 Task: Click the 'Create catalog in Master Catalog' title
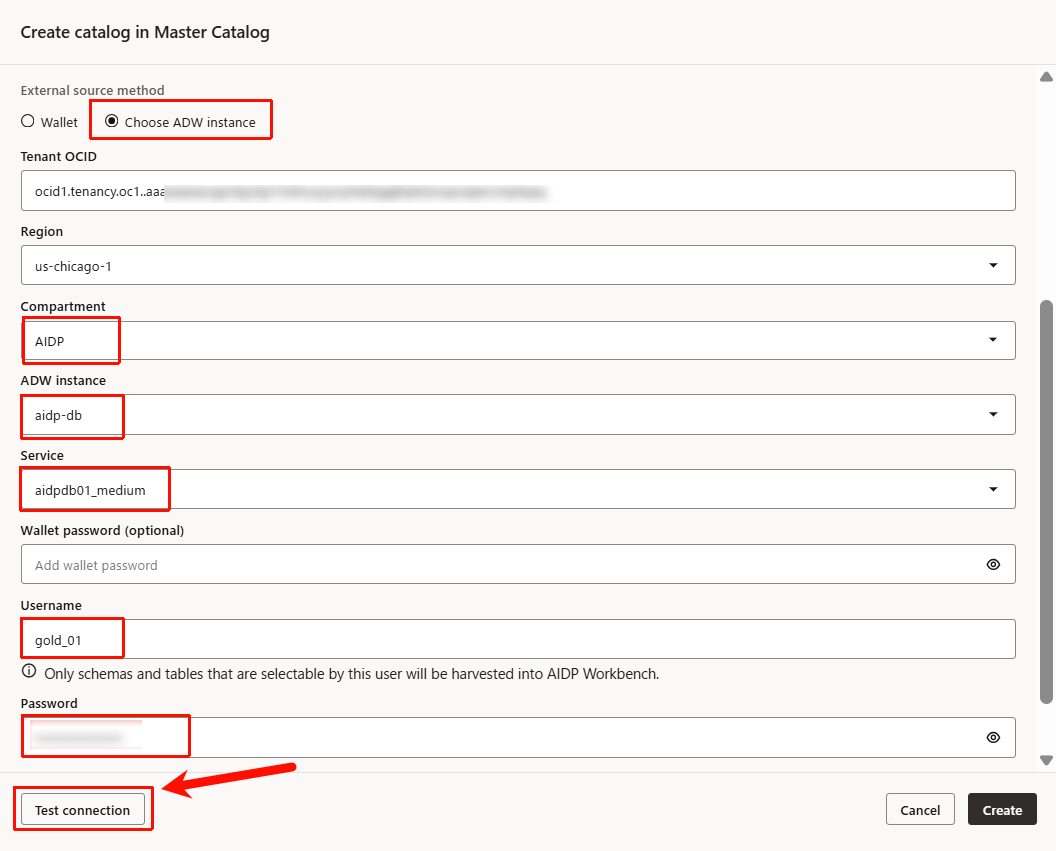coord(145,32)
